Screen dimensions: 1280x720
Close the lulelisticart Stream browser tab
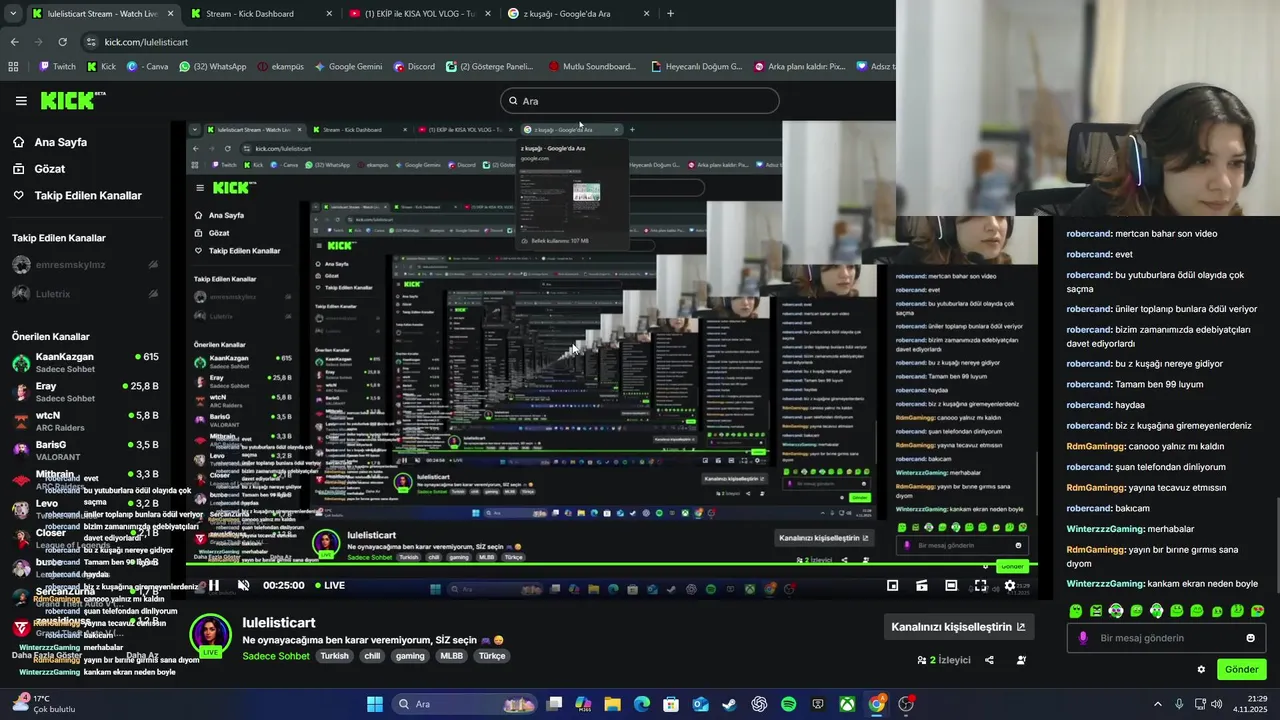[170, 14]
